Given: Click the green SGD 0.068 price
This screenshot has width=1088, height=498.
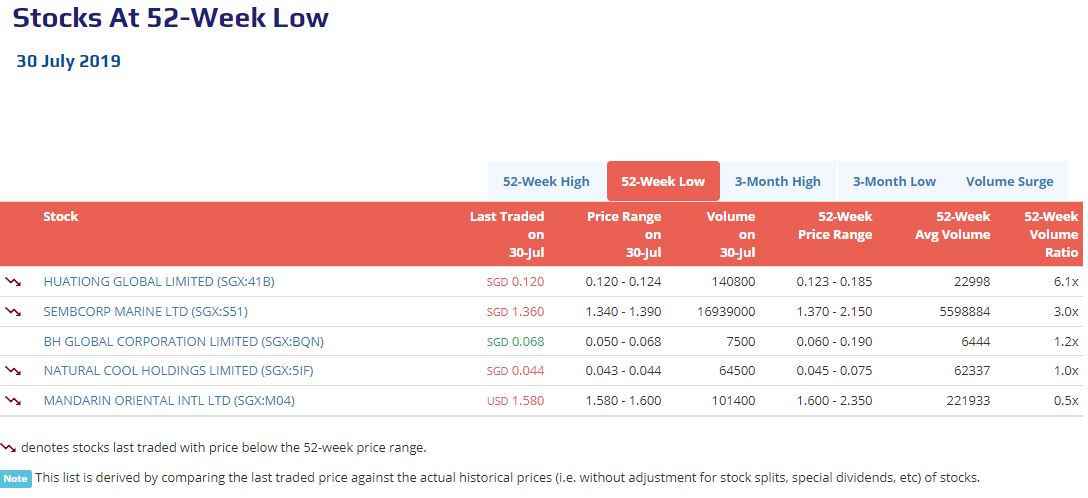Looking at the screenshot, I should [x=516, y=341].
